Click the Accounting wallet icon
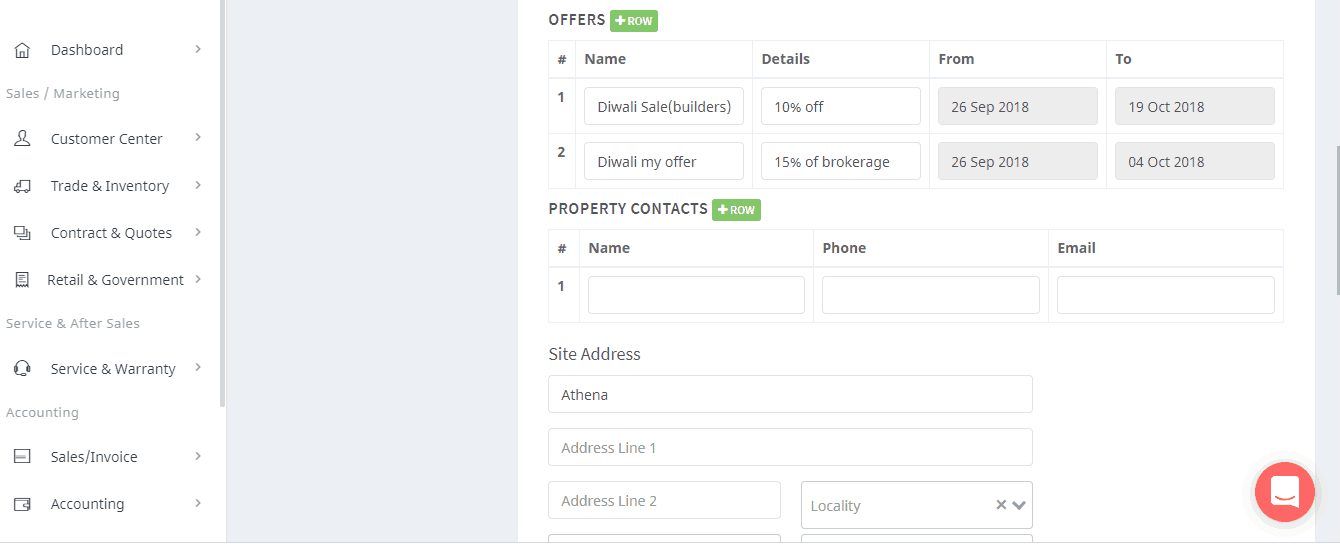The width and height of the screenshot is (1340, 544). [x=22, y=504]
